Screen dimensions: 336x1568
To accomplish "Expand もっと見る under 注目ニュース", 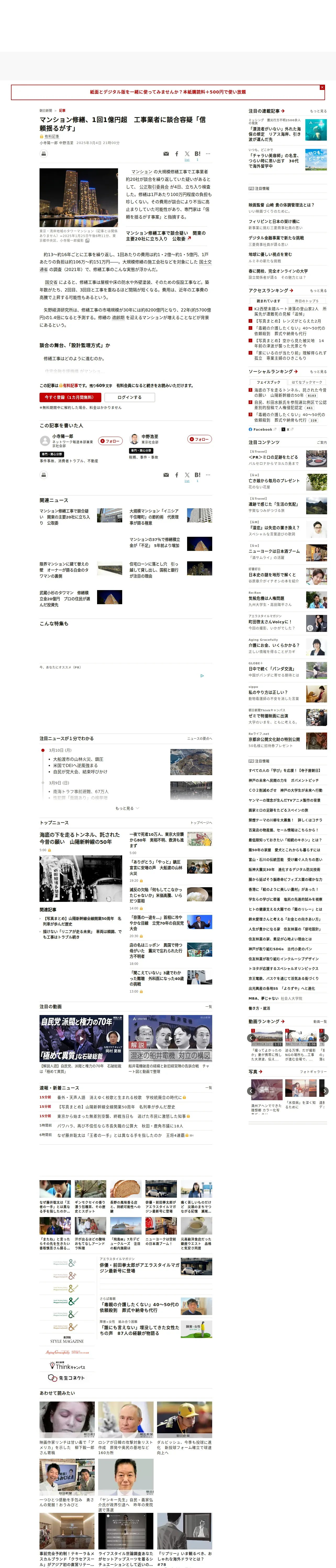I will click(127, 808).
